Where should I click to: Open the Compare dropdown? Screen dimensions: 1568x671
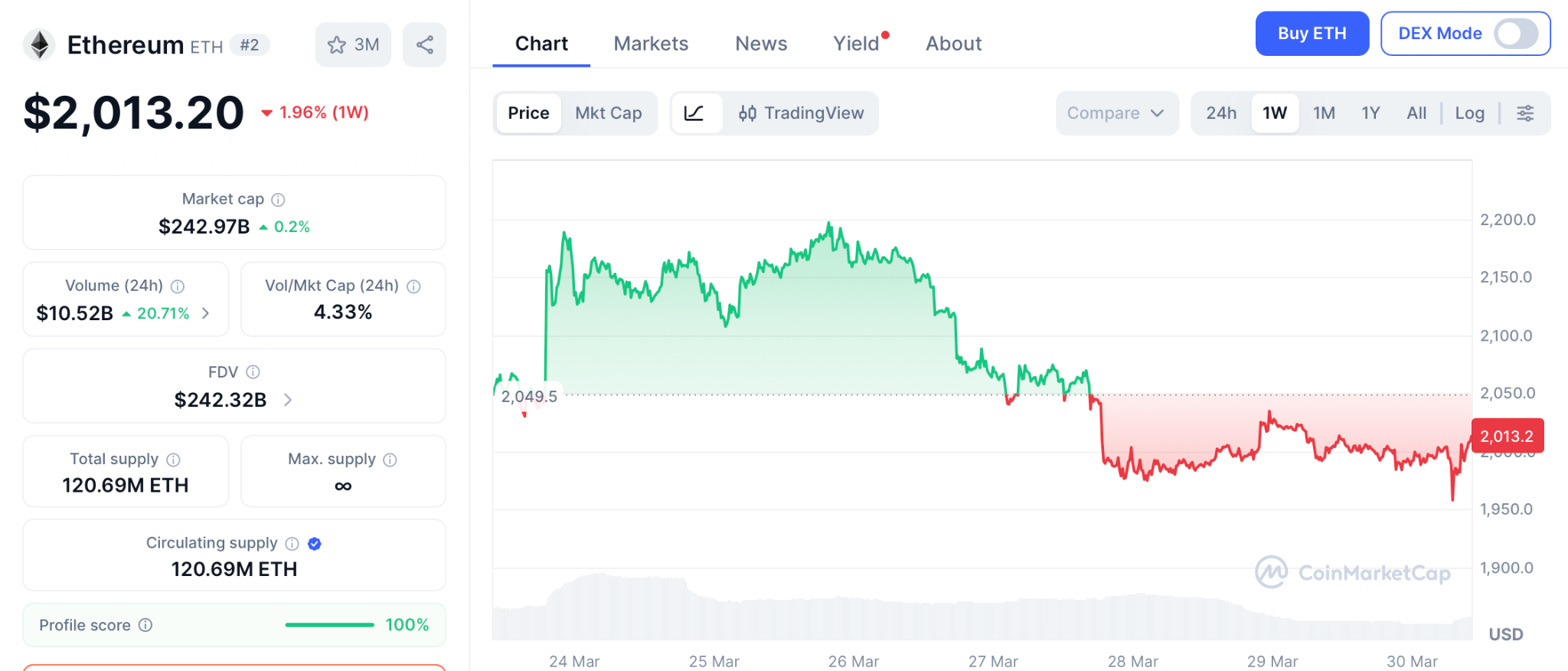click(1116, 113)
